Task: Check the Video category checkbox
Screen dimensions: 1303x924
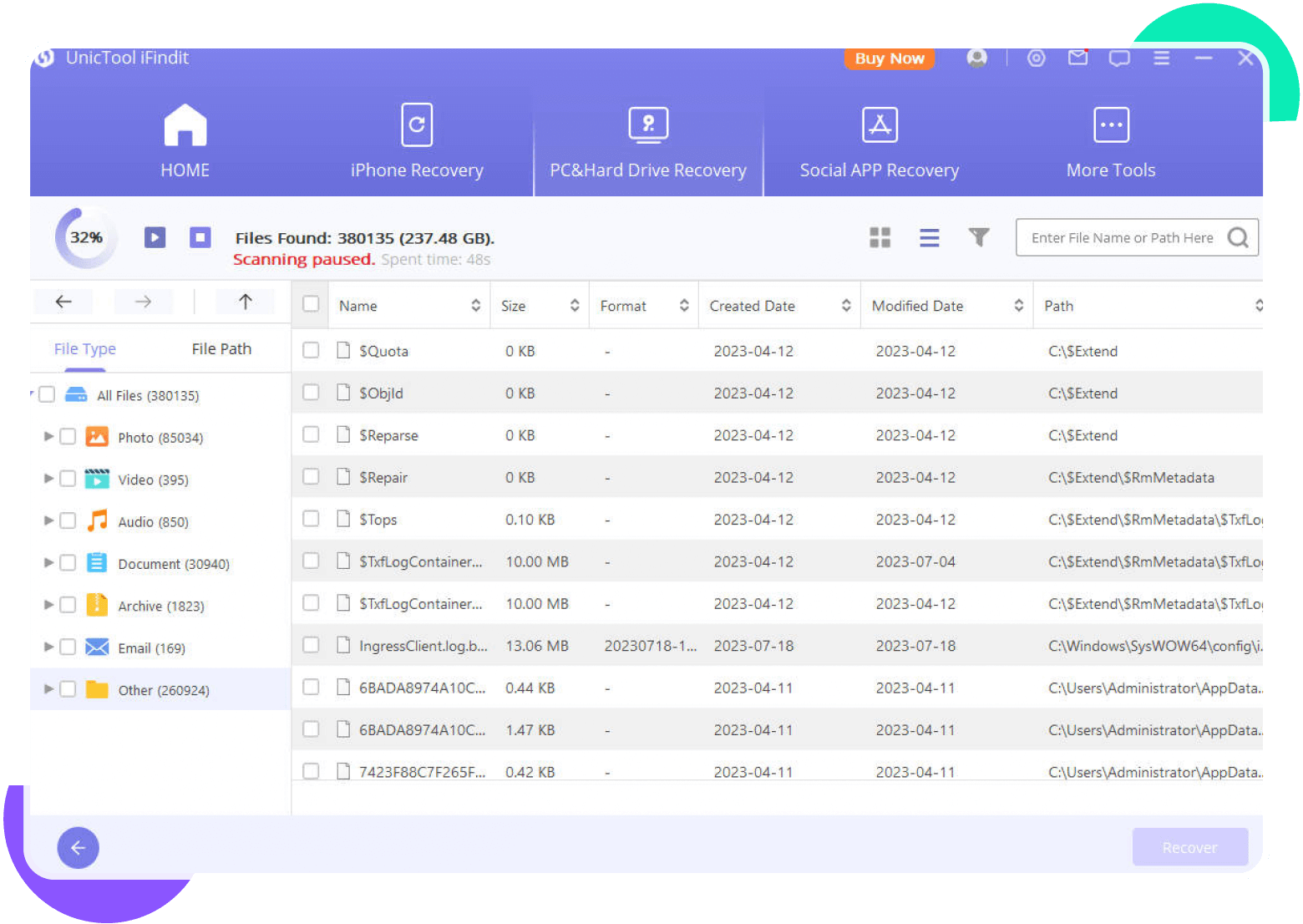Action: pyautogui.click(x=68, y=478)
